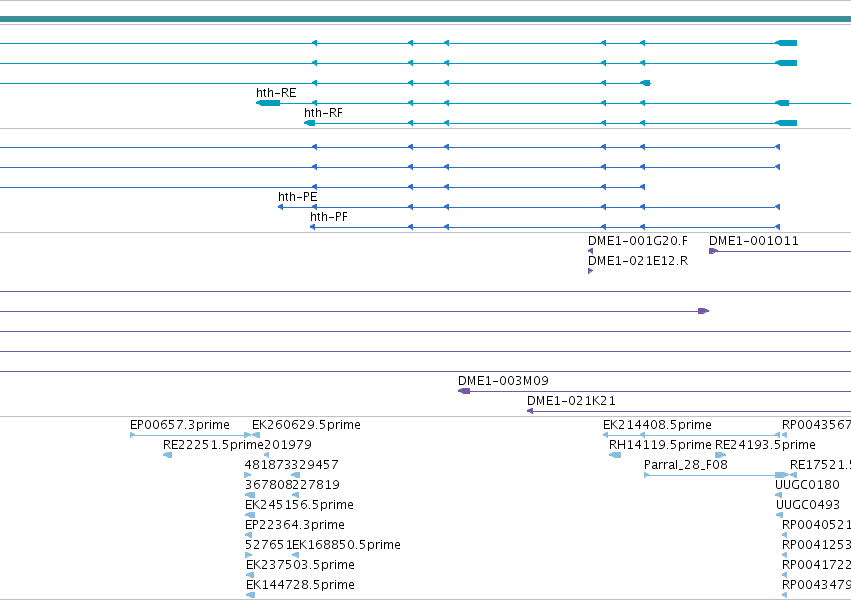Click the hth-PE protein label
This screenshot has width=851, height=600.
tap(297, 197)
